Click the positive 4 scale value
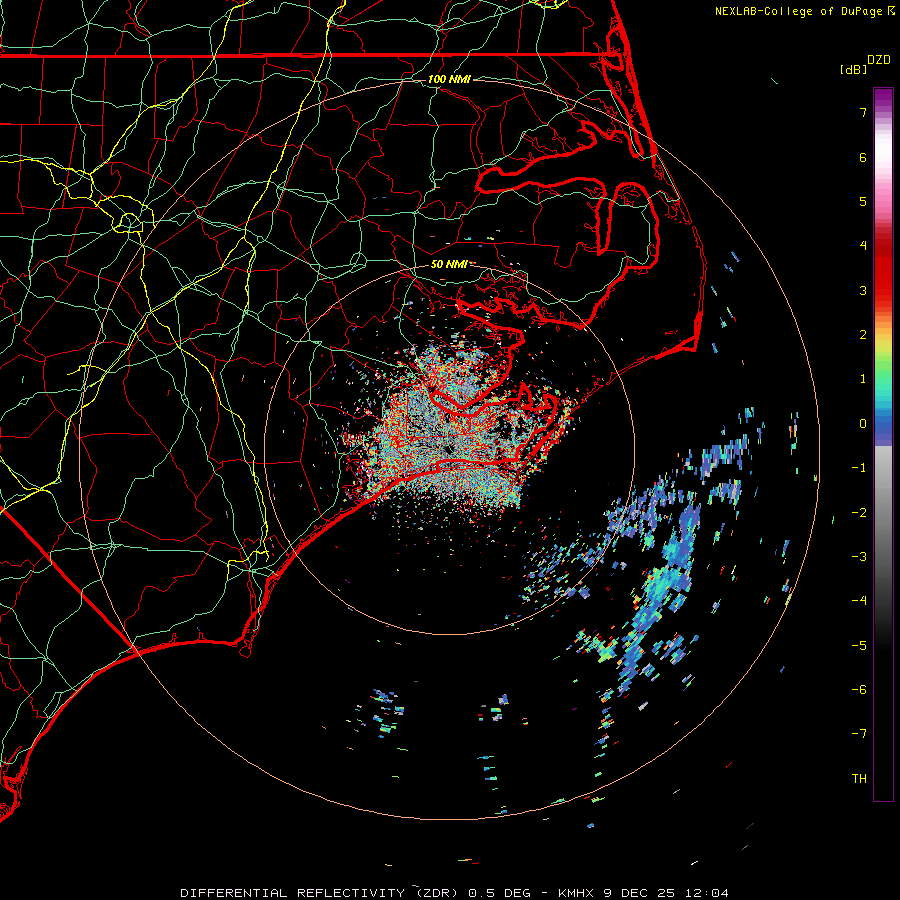This screenshot has height=900, width=900. (x=863, y=246)
